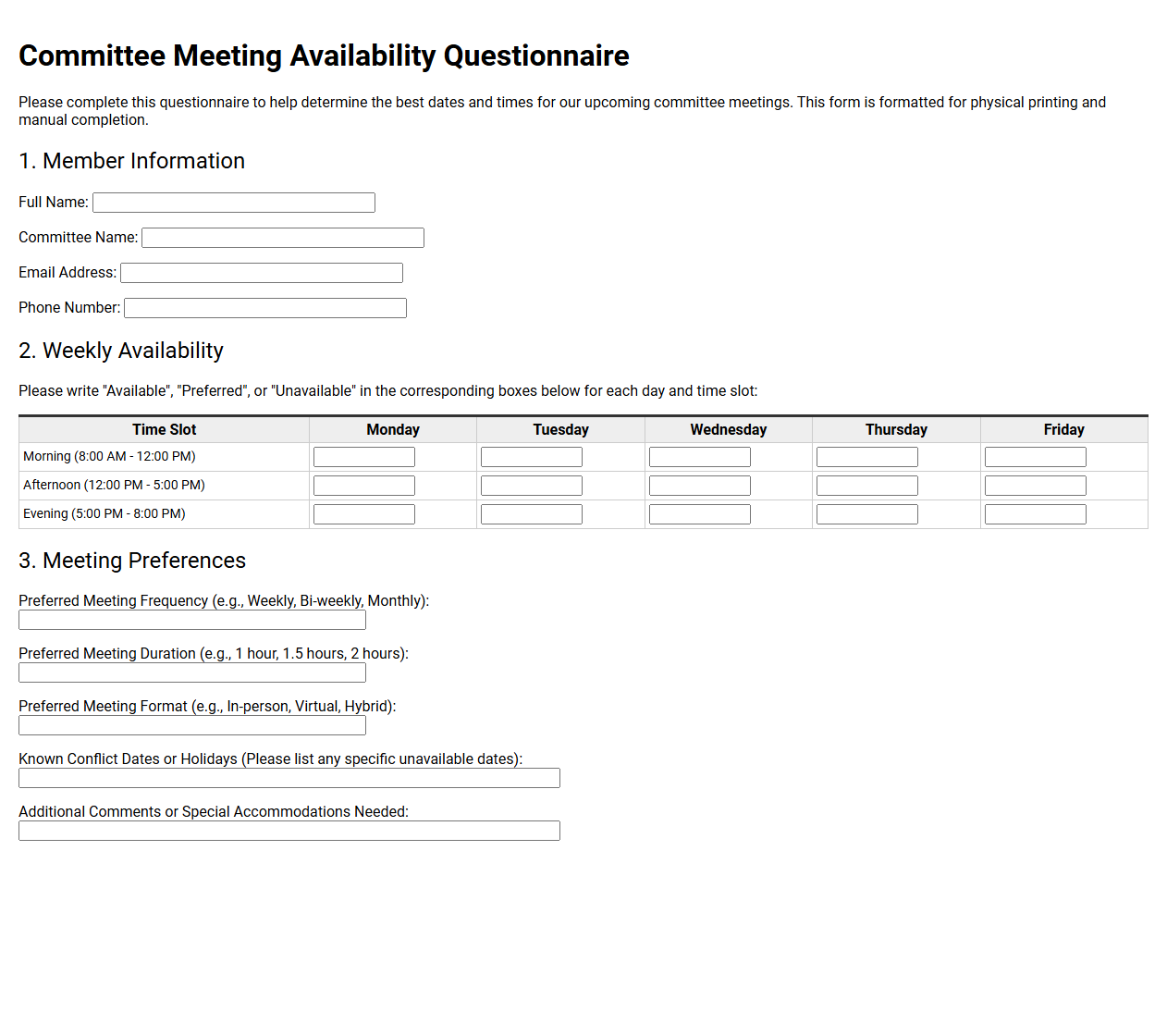Image resolution: width=1167 pixels, height=1036 pixels.
Task: Select the Thursday Afternoon availability box
Action: (x=867, y=486)
